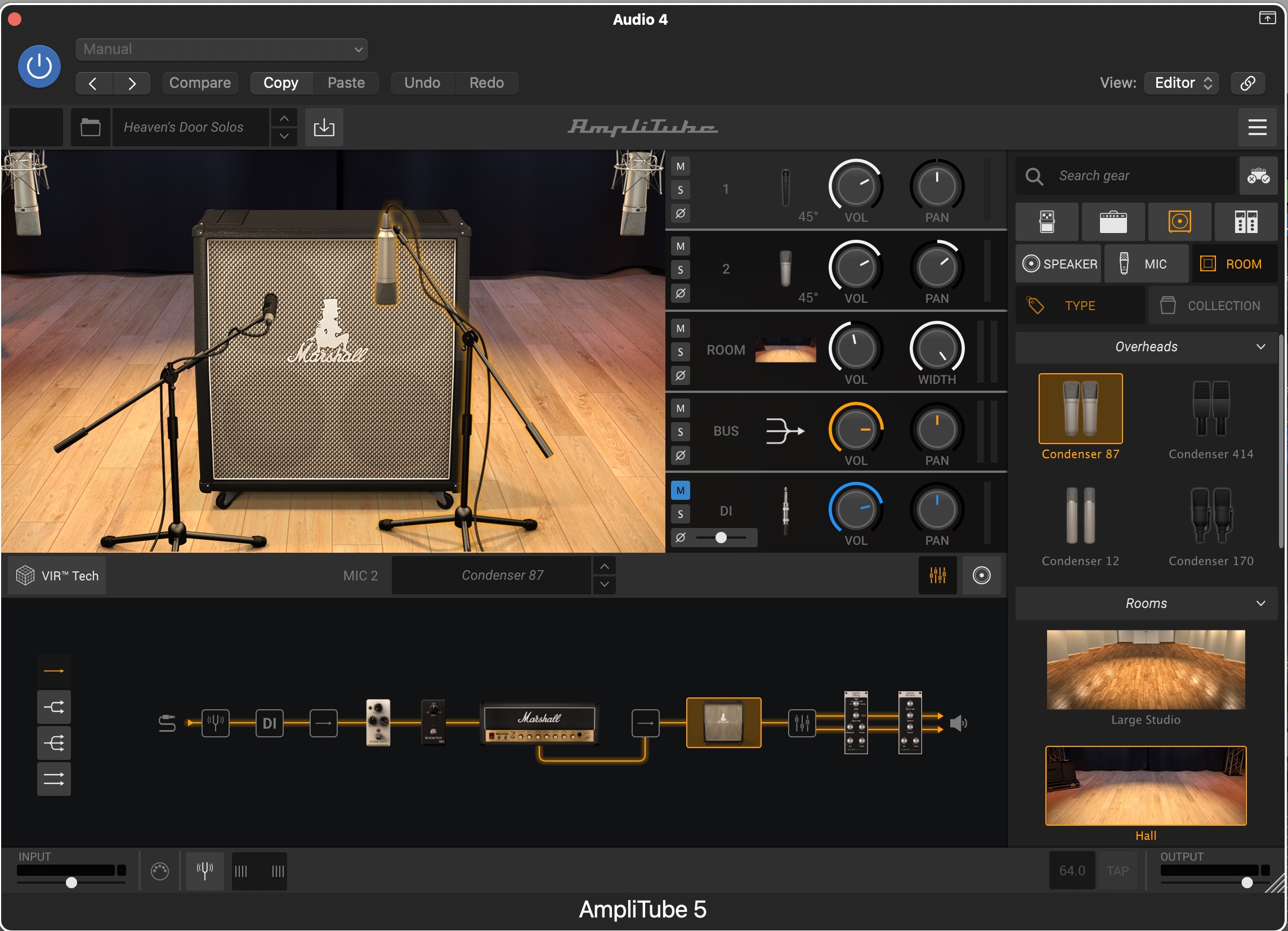Click the save preset download icon
This screenshot has height=931, width=1288.
[x=324, y=127]
